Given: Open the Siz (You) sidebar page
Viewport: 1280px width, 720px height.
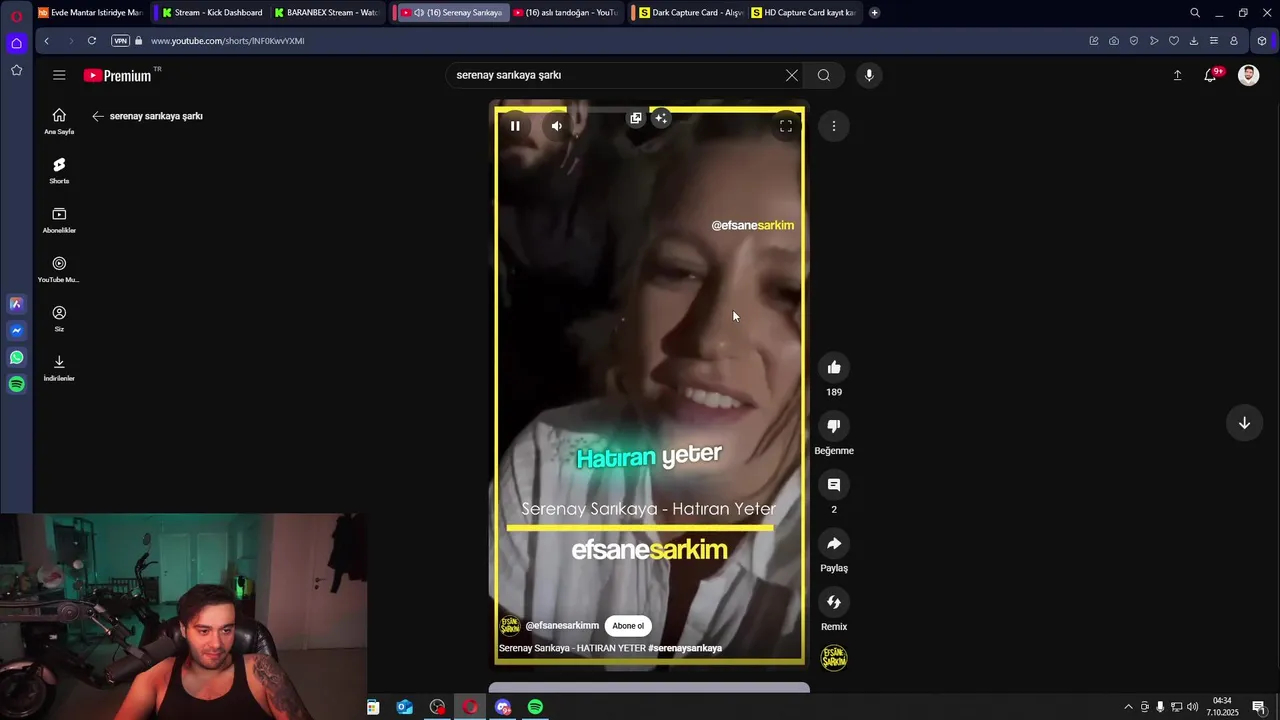Looking at the screenshot, I should (x=59, y=319).
